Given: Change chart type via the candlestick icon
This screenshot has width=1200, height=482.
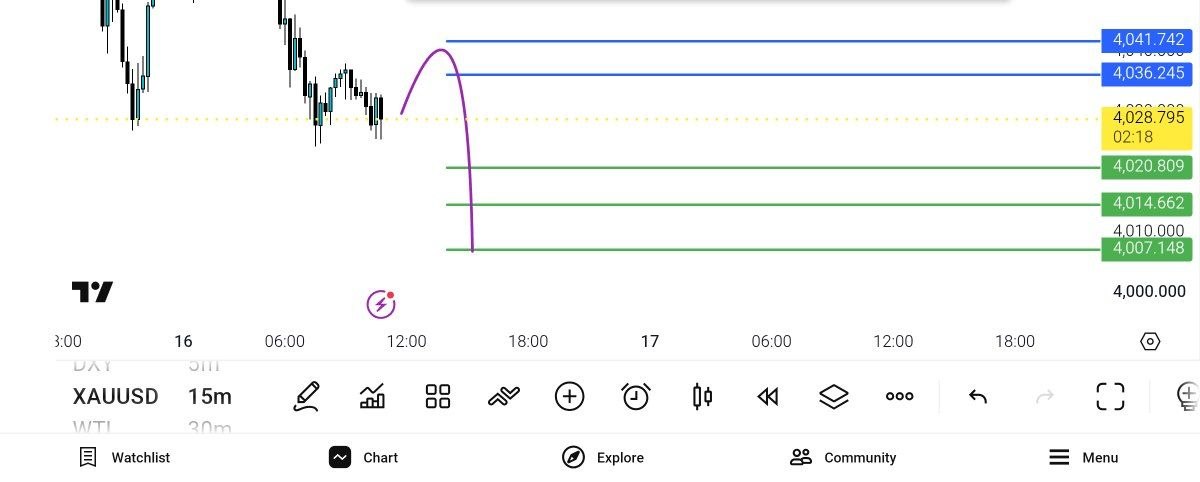Looking at the screenshot, I should tap(702, 397).
